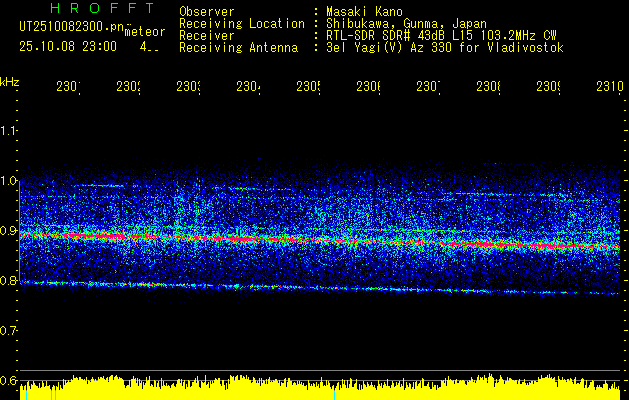629x400 pixels.
Task: Click the yellow signal level graph
Action: (319, 388)
